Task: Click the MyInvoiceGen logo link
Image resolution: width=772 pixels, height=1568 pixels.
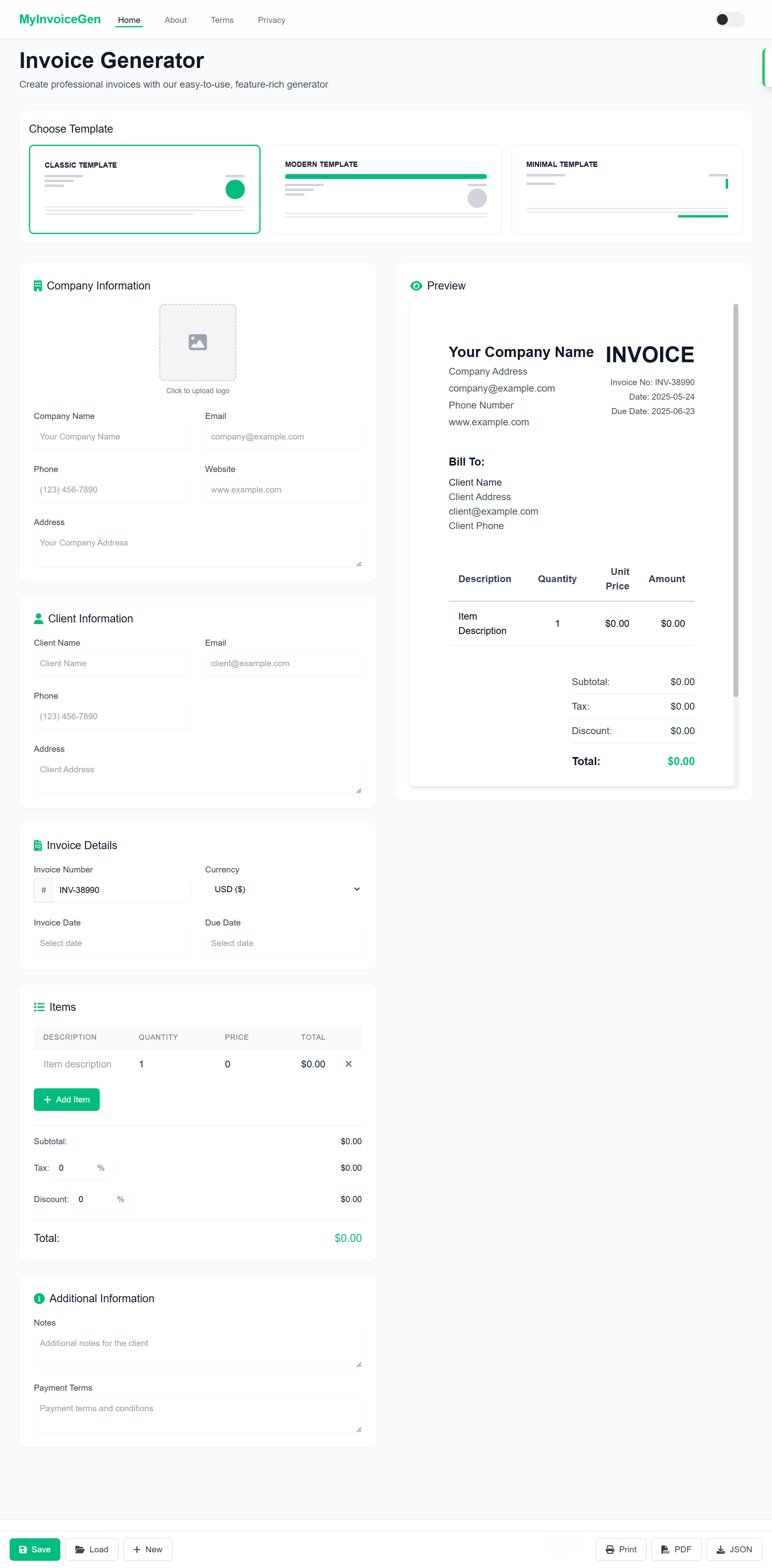Action: (60, 19)
